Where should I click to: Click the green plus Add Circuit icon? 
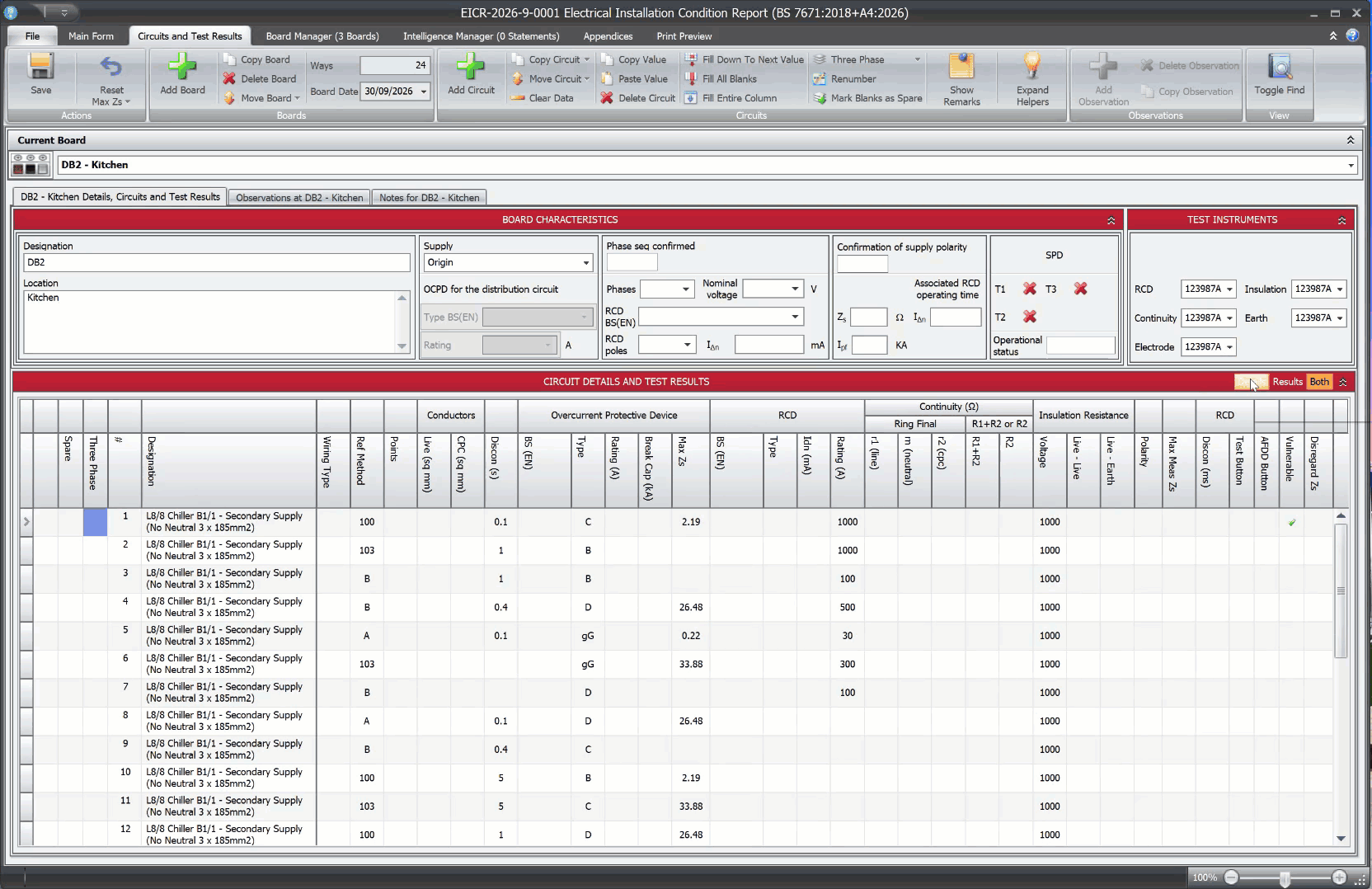coord(471,67)
